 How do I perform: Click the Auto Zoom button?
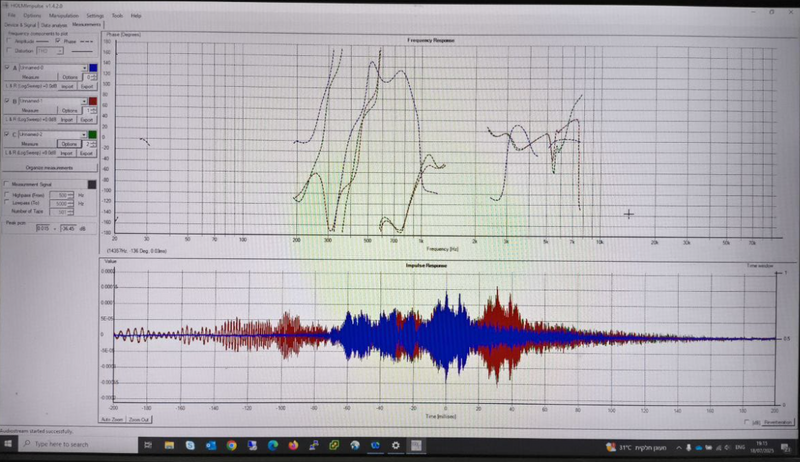pos(112,419)
